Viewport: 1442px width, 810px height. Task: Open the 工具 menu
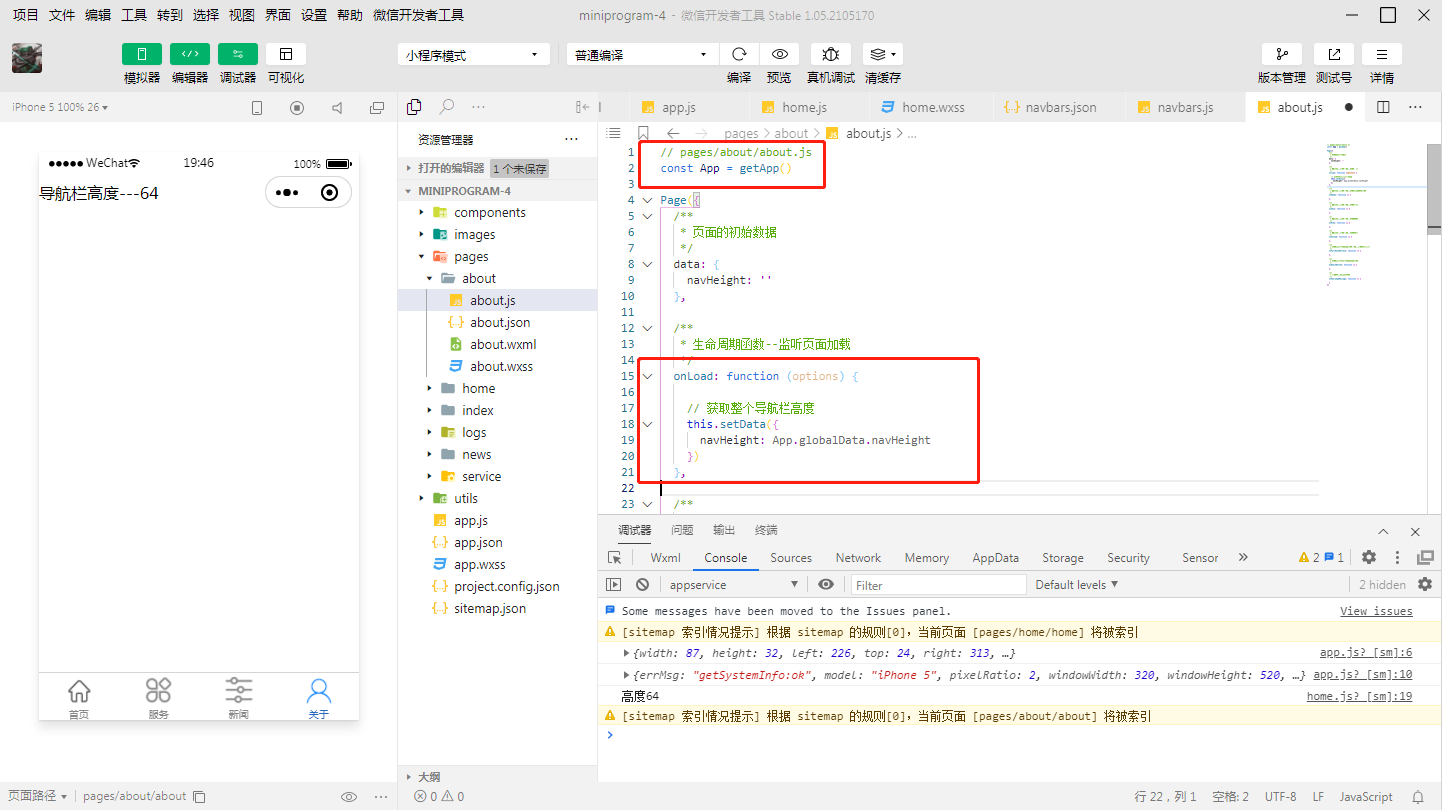coord(134,15)
